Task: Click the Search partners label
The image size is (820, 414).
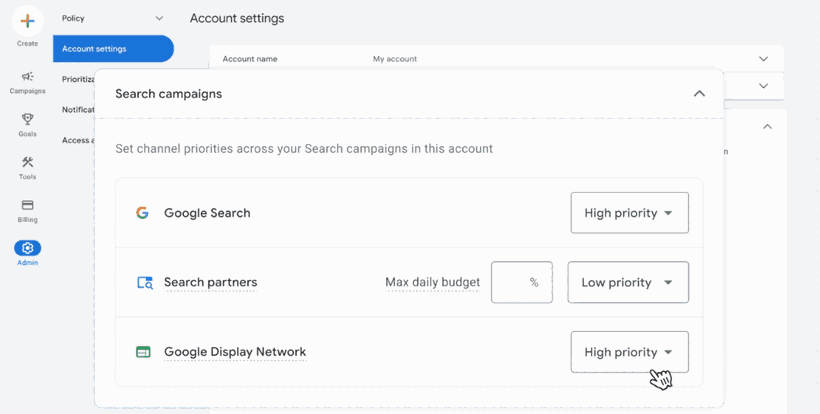Action: (x=210, y=282)
